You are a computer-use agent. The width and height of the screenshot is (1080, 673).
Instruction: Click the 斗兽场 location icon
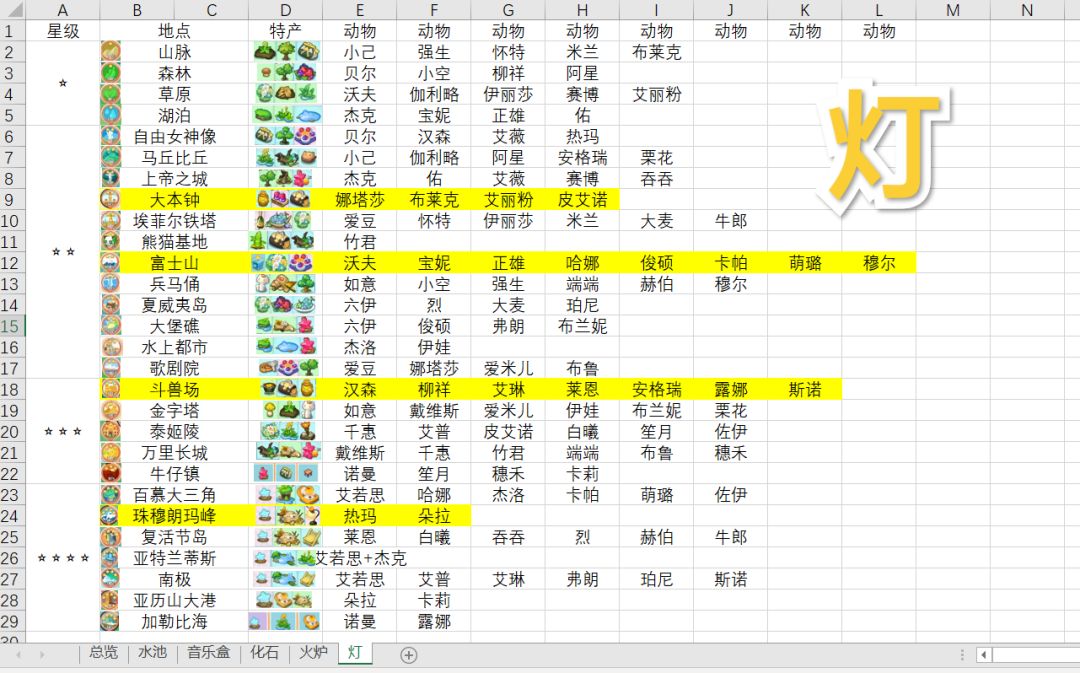point(110,389)
